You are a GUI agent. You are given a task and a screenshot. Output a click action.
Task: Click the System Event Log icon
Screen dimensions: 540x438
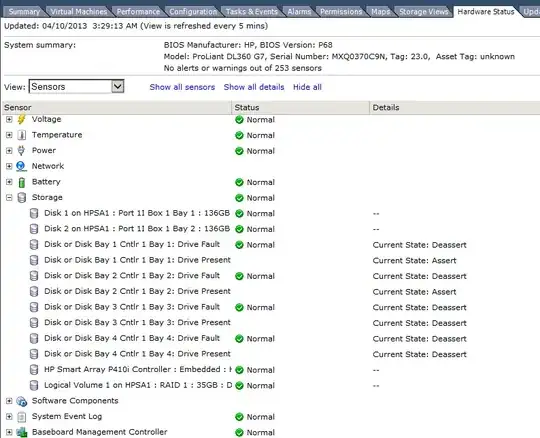pos(21,417)
